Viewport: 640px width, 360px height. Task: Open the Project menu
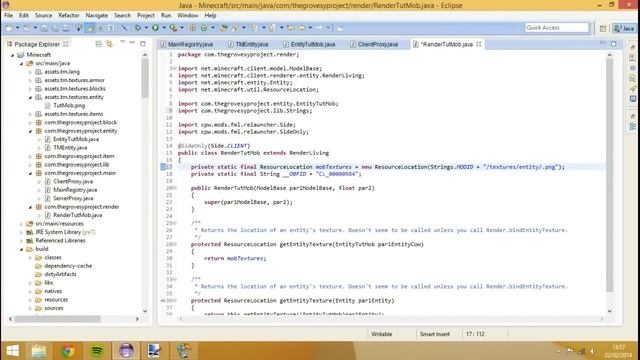[146, 16]
